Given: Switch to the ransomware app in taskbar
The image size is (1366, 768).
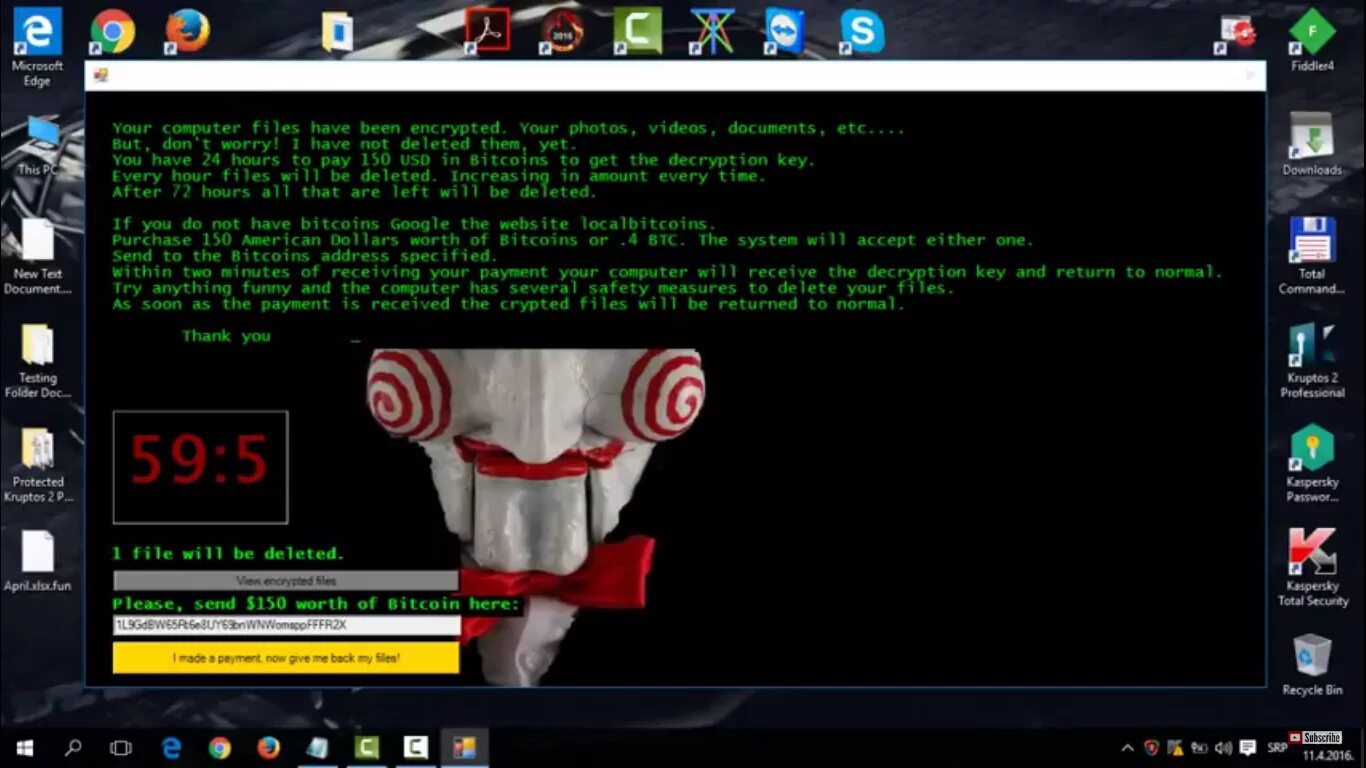Looking at the screenshot, I should pyautogui.click(x=465, y=748).
